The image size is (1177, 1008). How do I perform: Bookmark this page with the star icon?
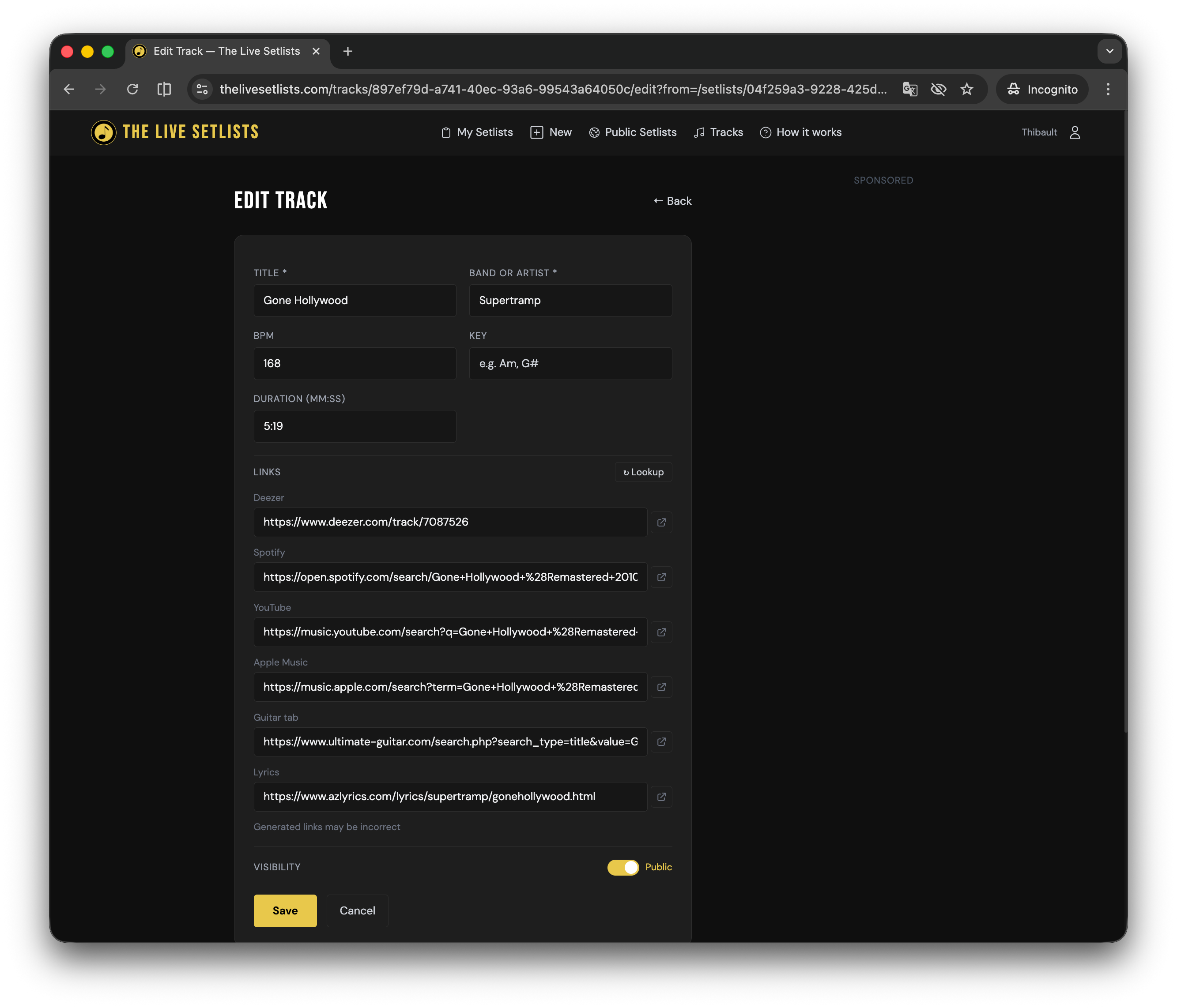point(967,89)
